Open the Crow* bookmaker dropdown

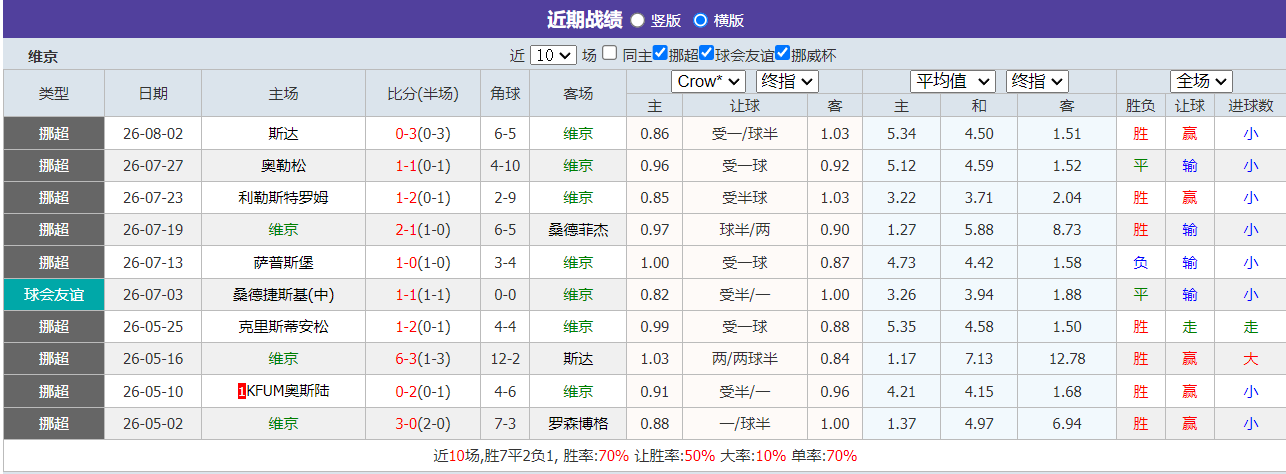point(708,81)
